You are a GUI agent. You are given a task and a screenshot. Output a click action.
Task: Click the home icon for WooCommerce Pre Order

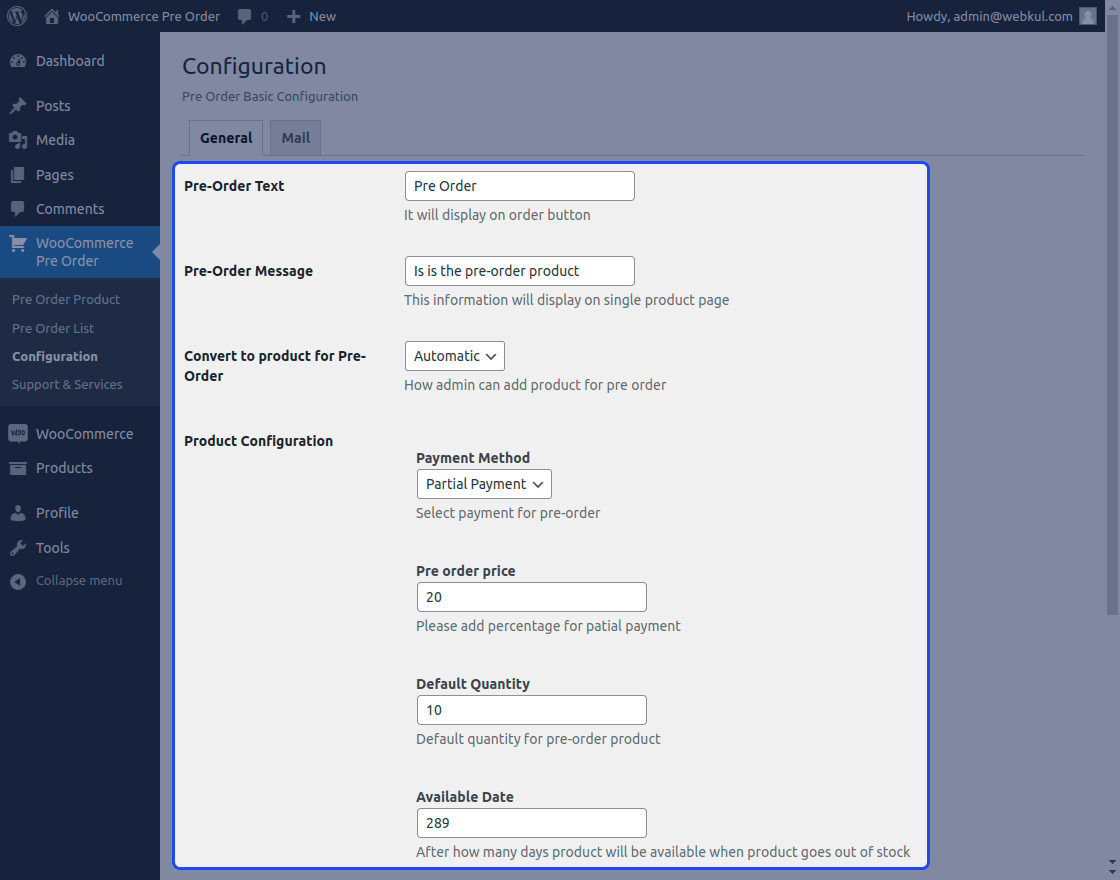(x=52, y=16)
